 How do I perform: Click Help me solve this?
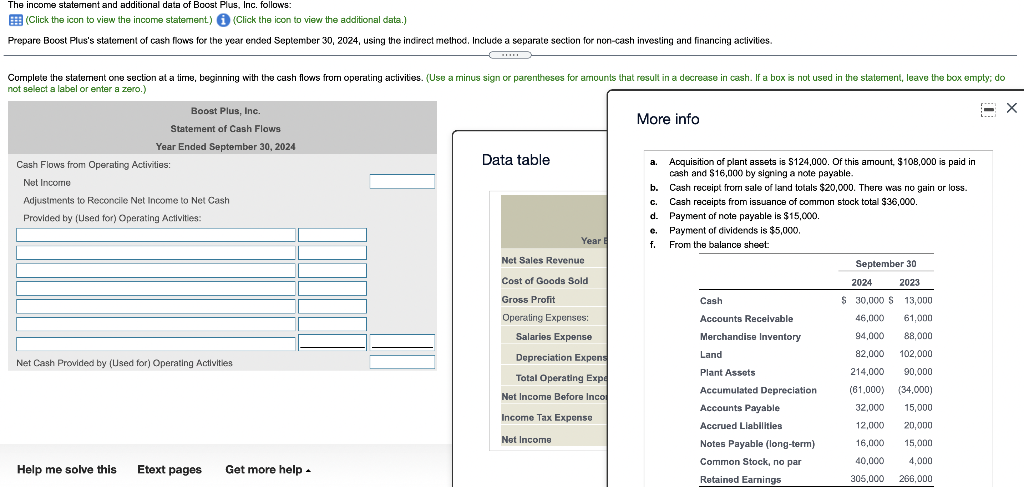coord(67,469)
